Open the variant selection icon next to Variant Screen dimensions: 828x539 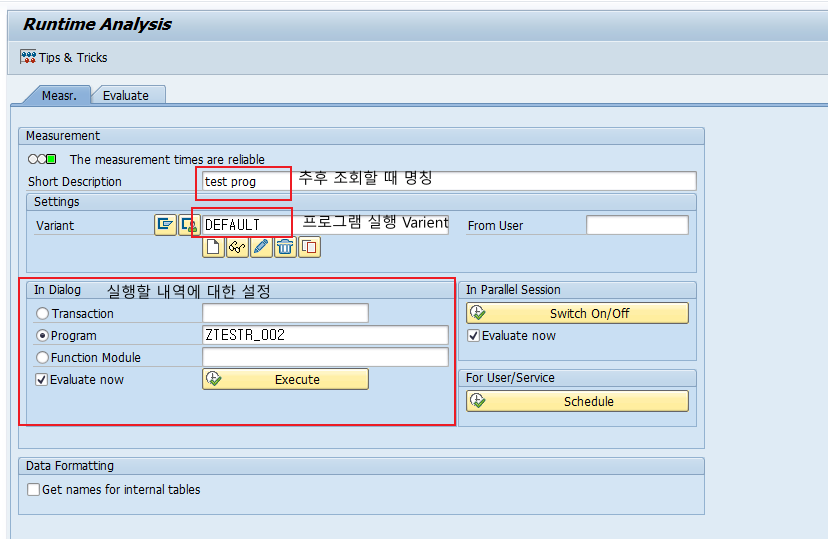coord(165,225)
